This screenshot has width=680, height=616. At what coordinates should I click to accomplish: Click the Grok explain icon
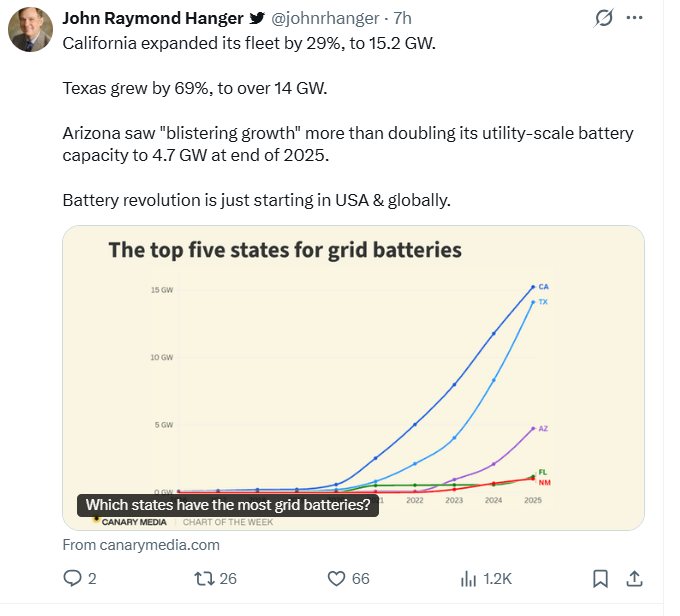coord(603,18)
